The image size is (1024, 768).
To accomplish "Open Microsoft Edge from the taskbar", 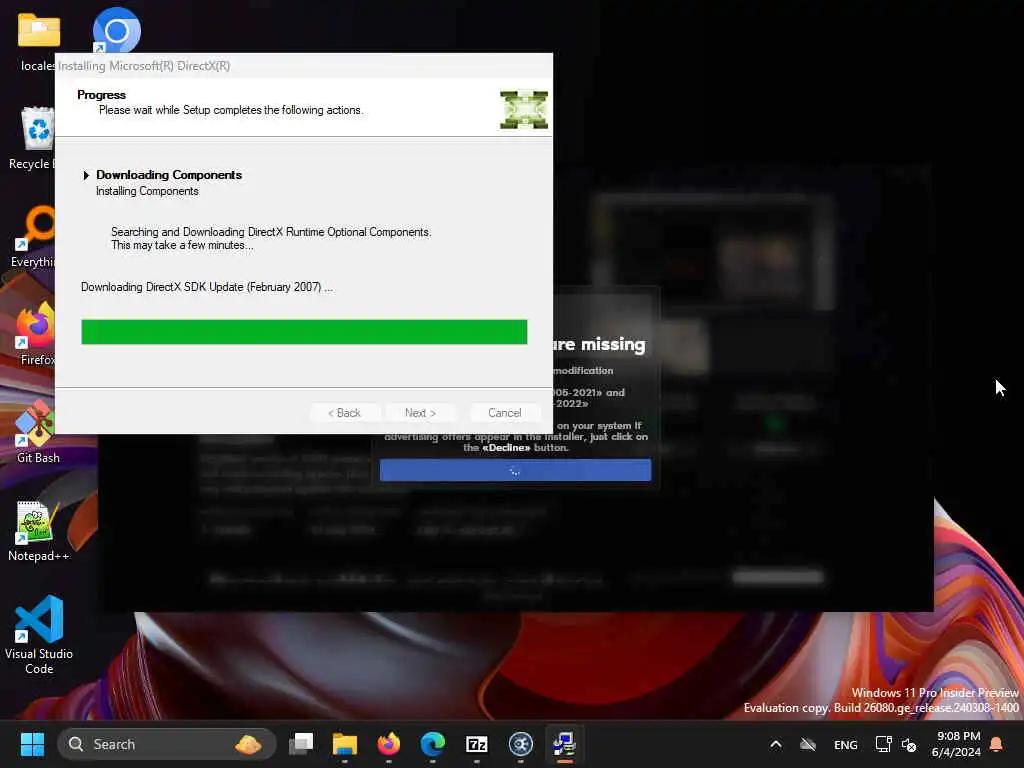I will [432, 744].
